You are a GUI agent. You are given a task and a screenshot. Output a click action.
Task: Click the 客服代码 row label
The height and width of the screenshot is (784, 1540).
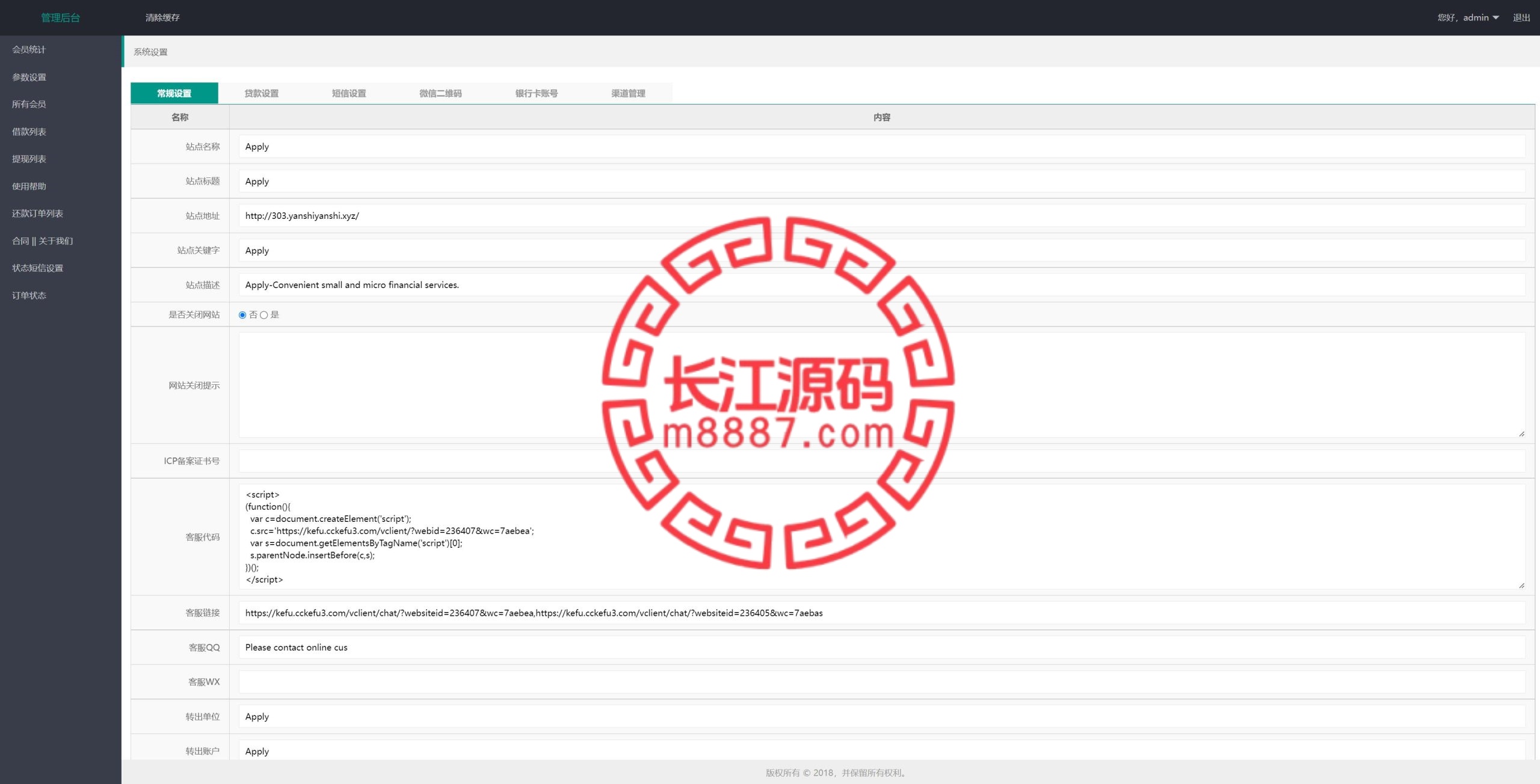tap(203, 537)
